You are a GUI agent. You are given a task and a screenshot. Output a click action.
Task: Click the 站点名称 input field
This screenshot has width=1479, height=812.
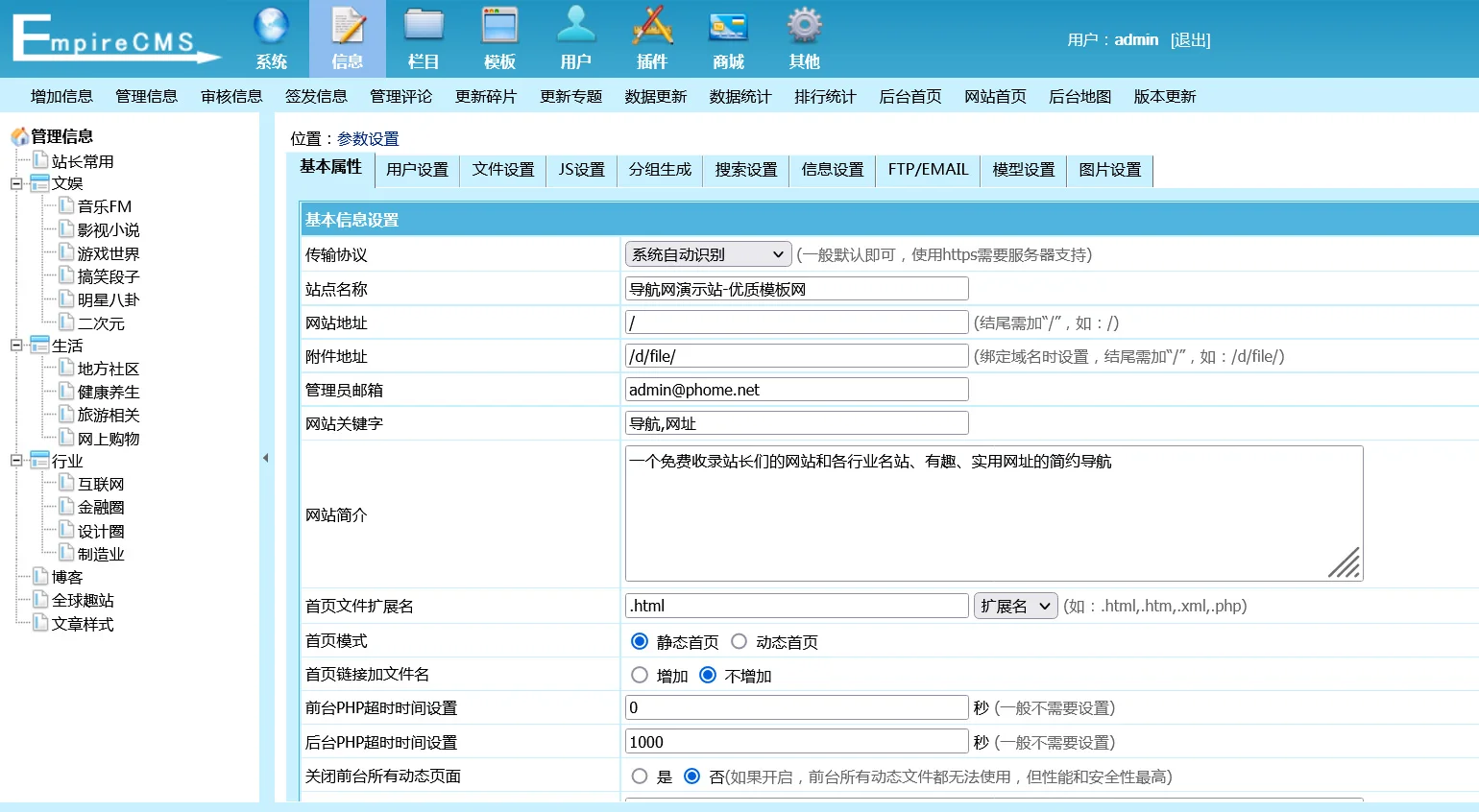pos(796,289)
